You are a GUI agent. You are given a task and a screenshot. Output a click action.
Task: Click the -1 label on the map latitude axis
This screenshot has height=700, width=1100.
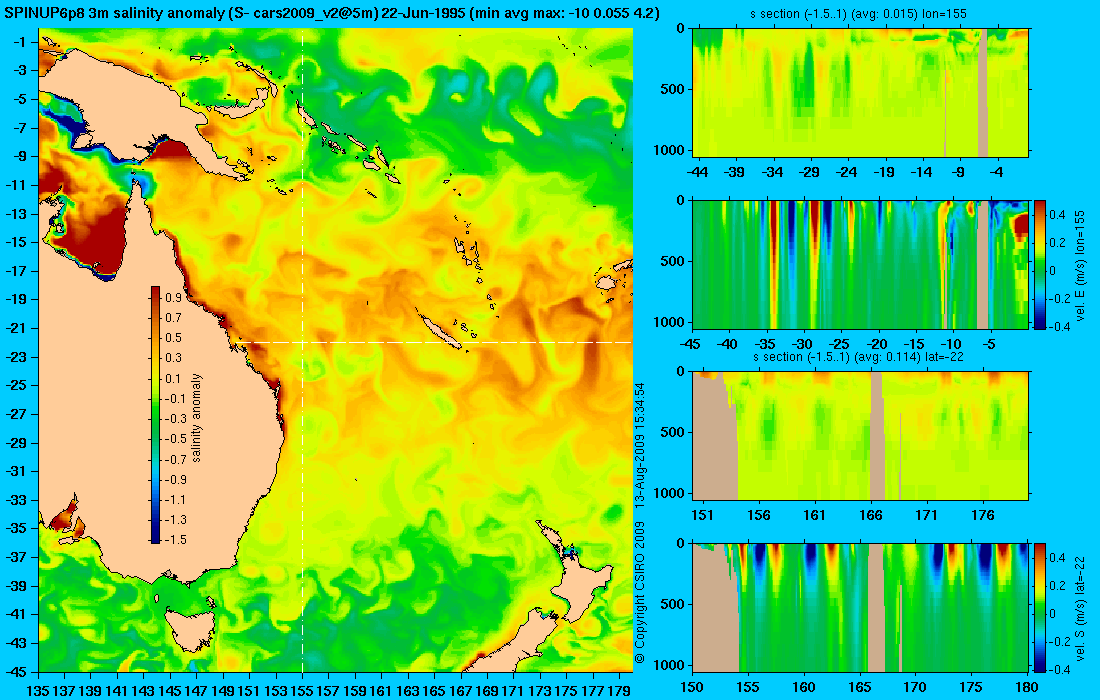[x=20, y=42]
